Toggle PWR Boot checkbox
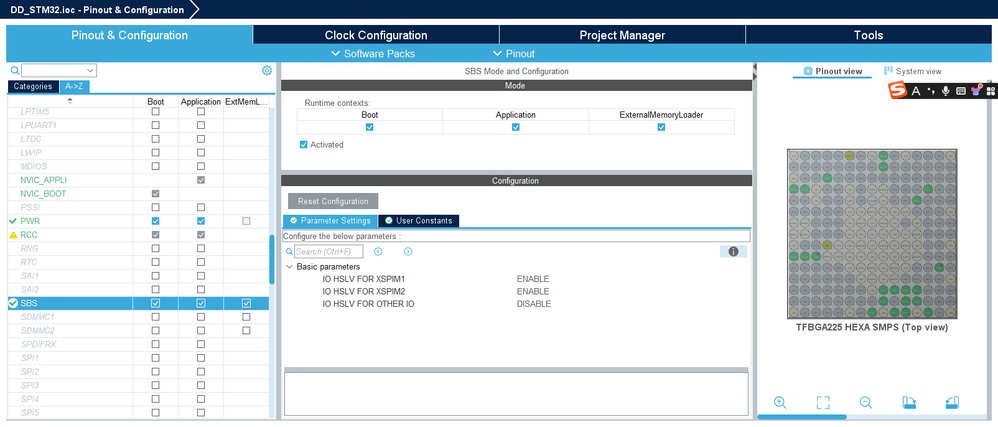 coord(155,221)
